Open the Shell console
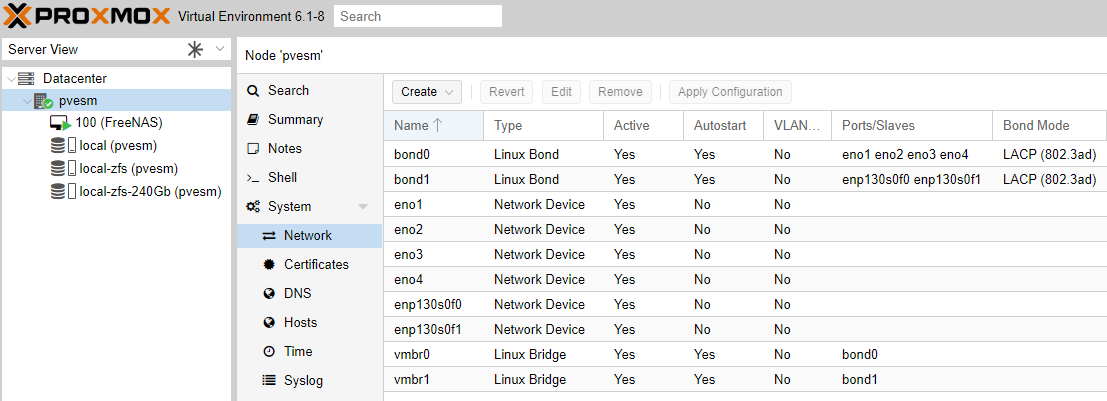1107x401 pixels. (x=273, y=177)
